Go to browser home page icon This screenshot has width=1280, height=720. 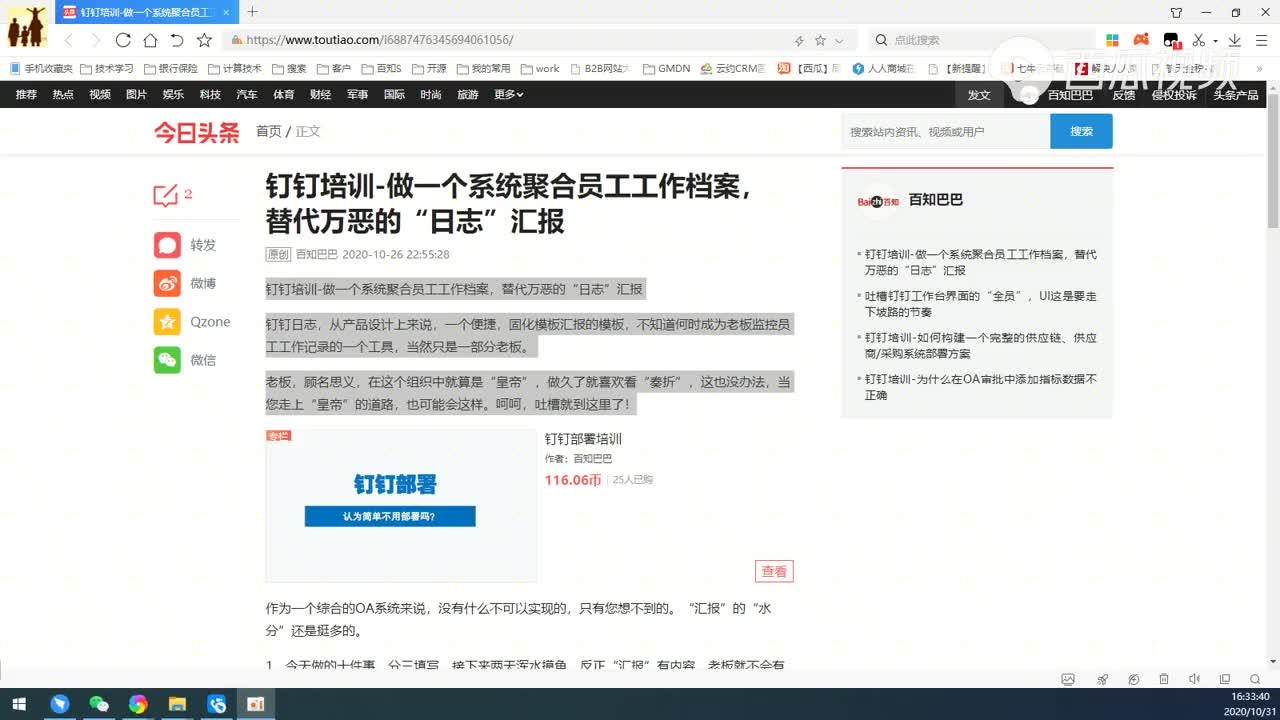(150, 40)
